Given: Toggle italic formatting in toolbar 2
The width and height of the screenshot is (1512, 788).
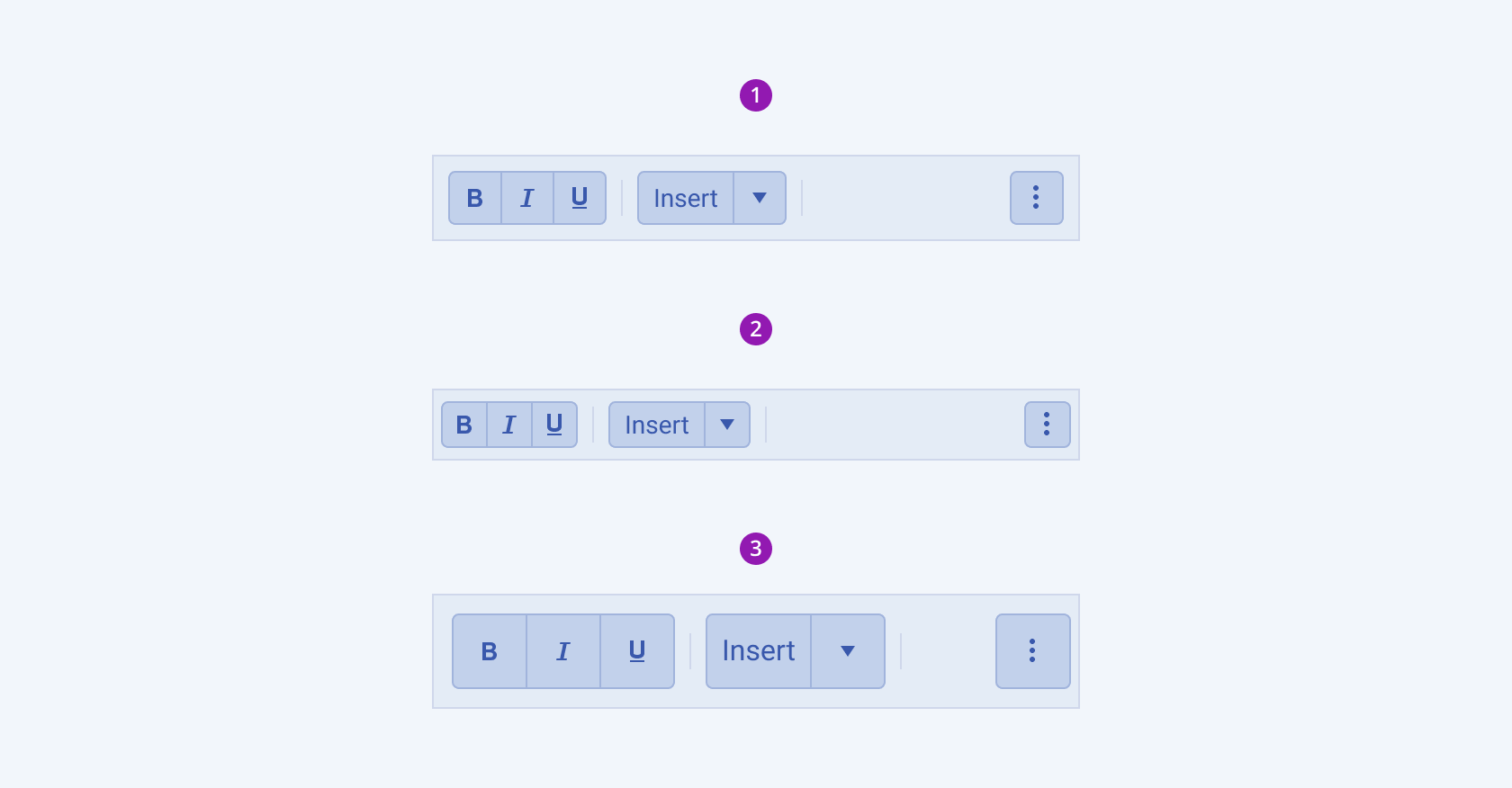Looking at the screenshot, I should coord(508,425).
